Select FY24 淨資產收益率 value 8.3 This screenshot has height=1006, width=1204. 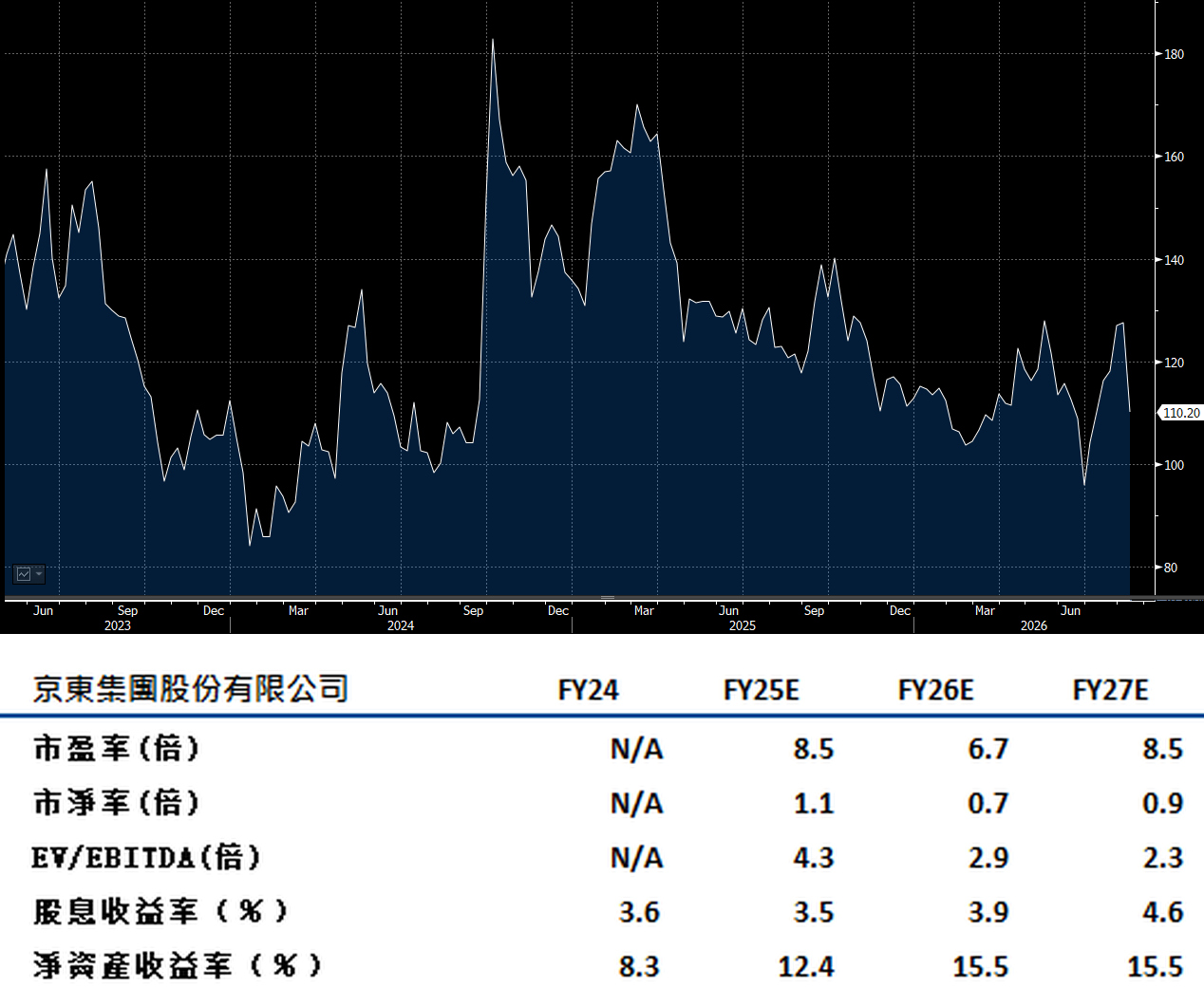(x=639, y=967)
